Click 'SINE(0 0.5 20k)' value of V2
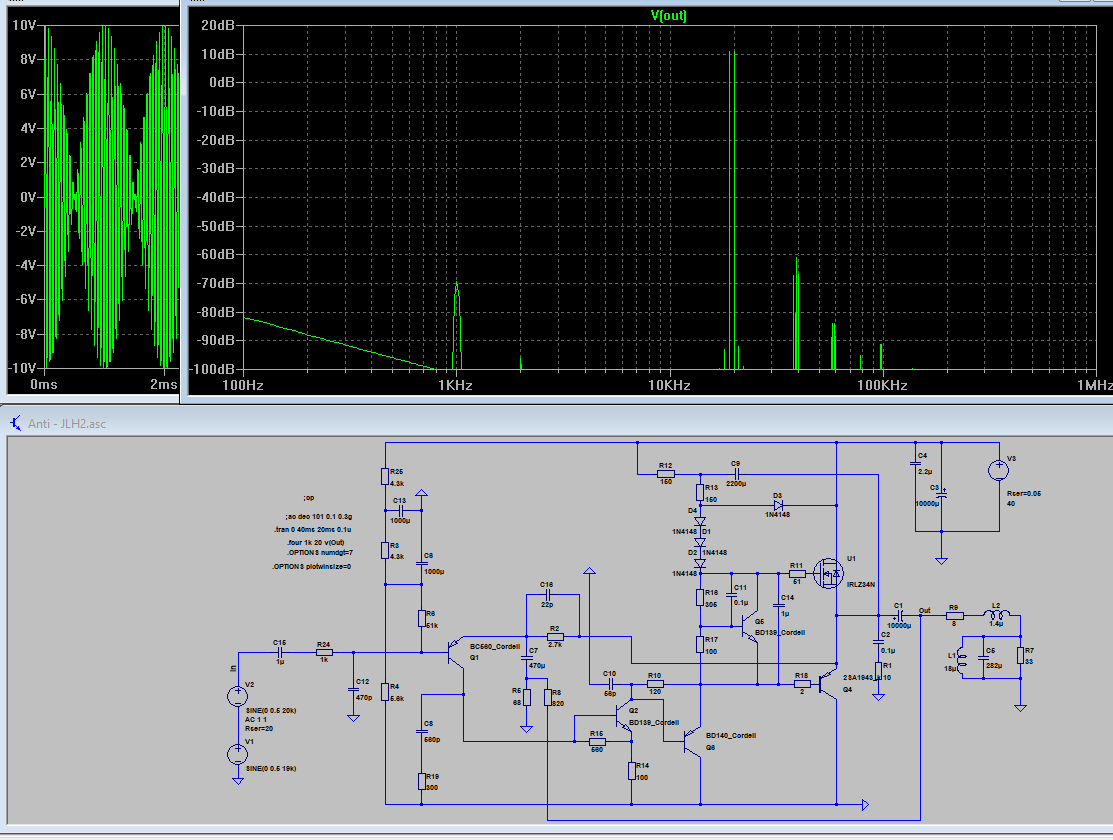The image size is (1113, 840). 271,711
